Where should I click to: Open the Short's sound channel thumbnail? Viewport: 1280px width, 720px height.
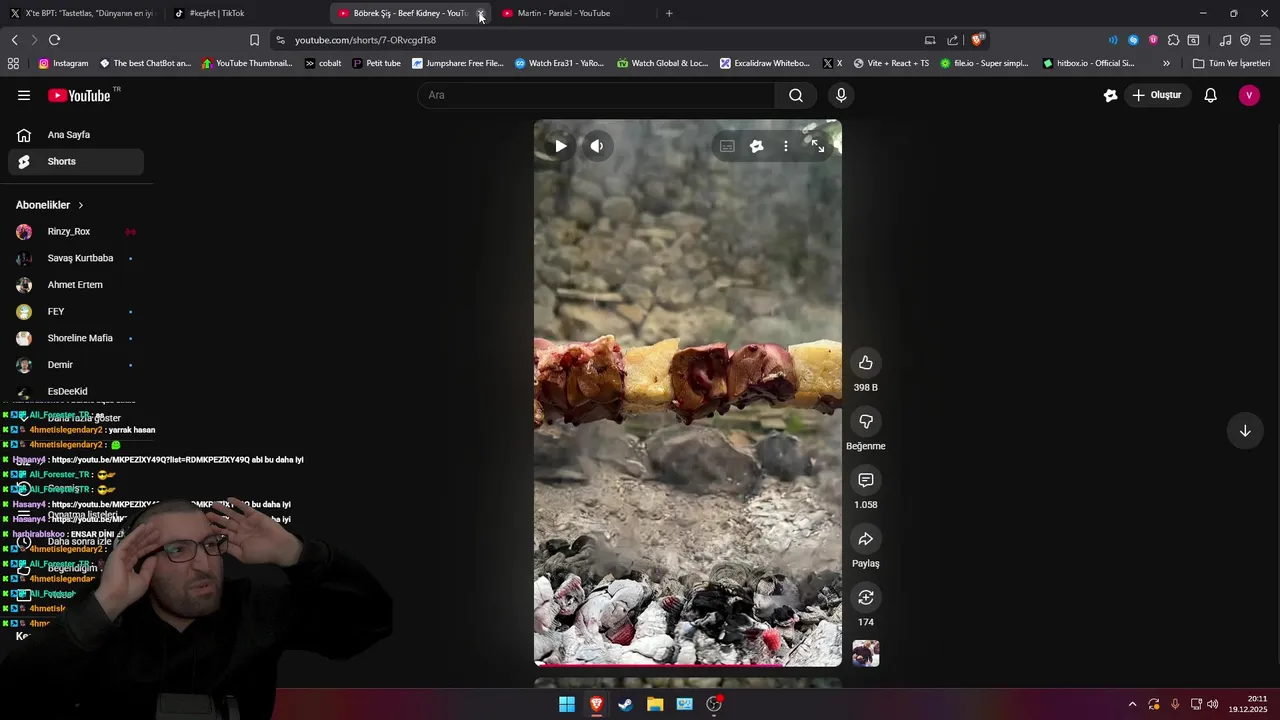(x=866, y=654)
